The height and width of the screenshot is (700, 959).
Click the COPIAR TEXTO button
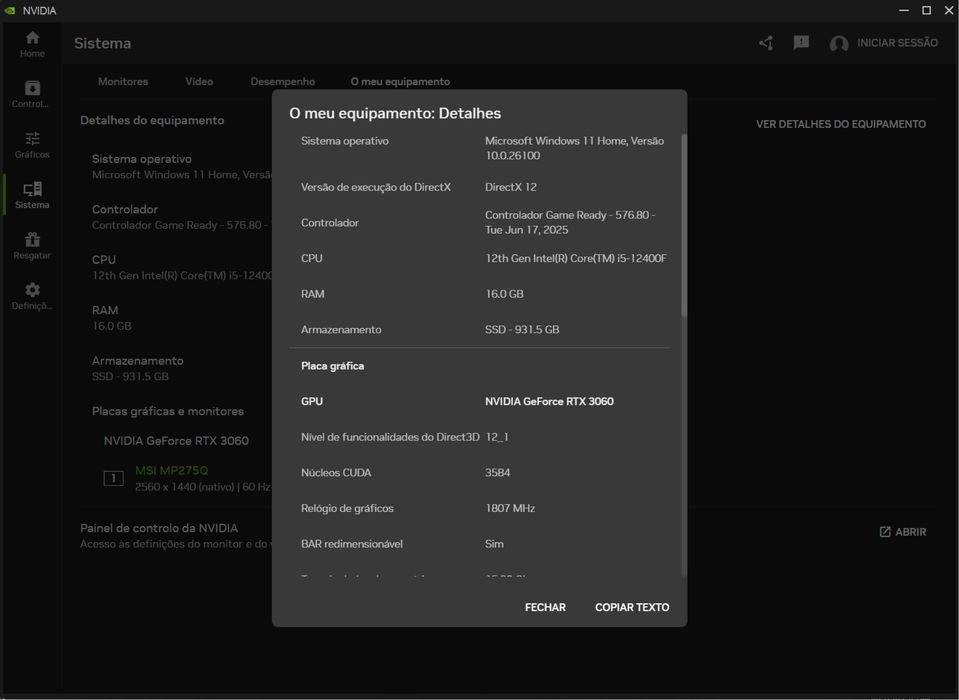[x=632, y=607]
